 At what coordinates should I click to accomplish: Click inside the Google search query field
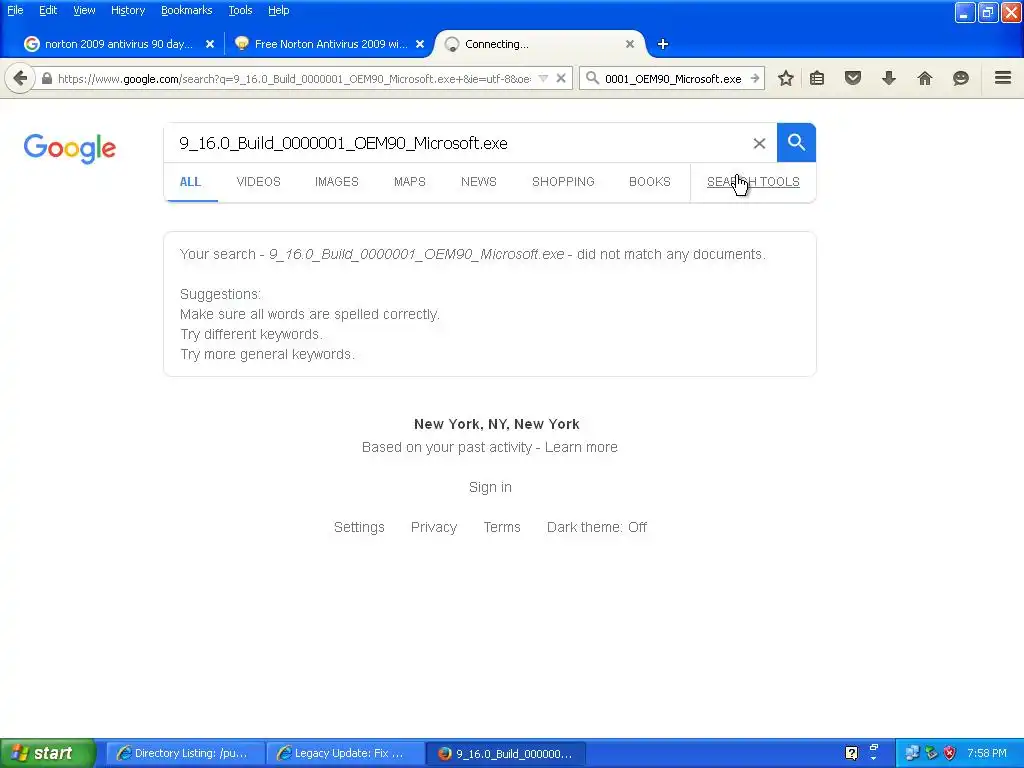pos(457,143)
